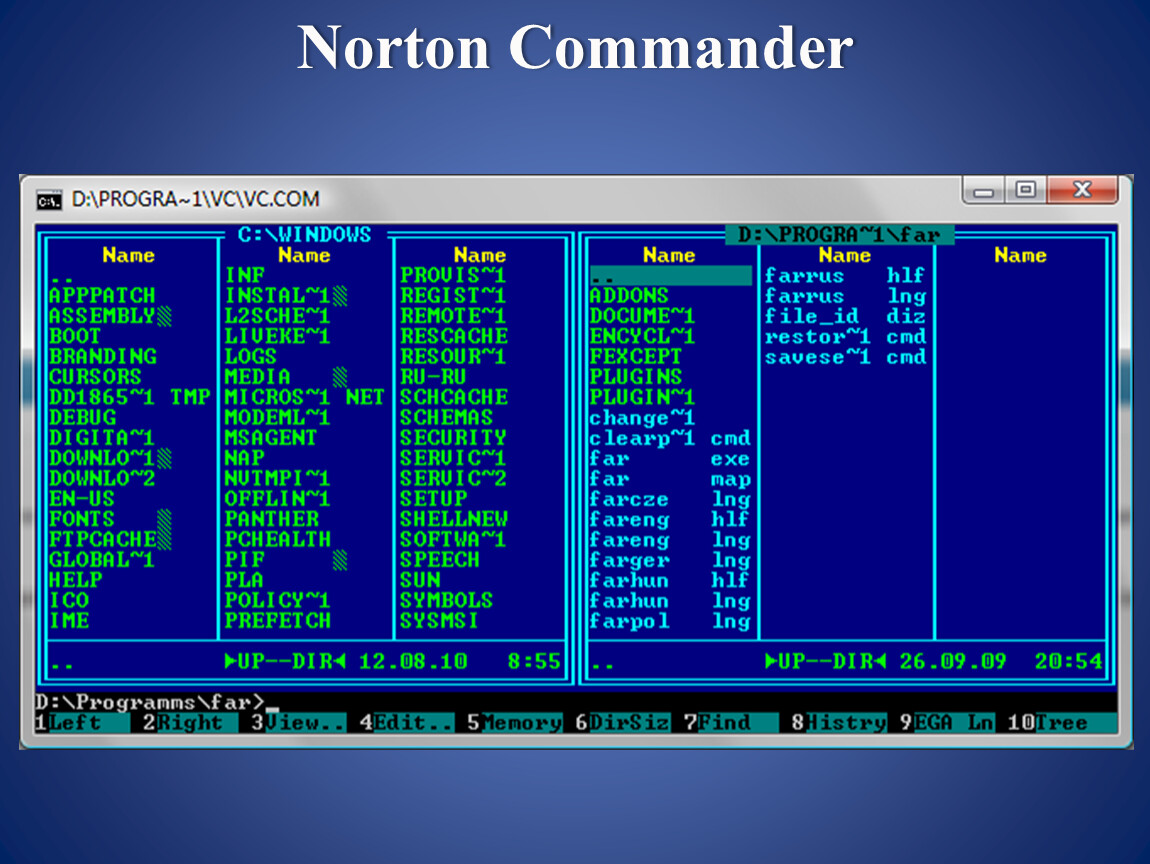Select the PCHEALTH folder
This screenshot has height=864, width=1150.
tap(278, 540)
